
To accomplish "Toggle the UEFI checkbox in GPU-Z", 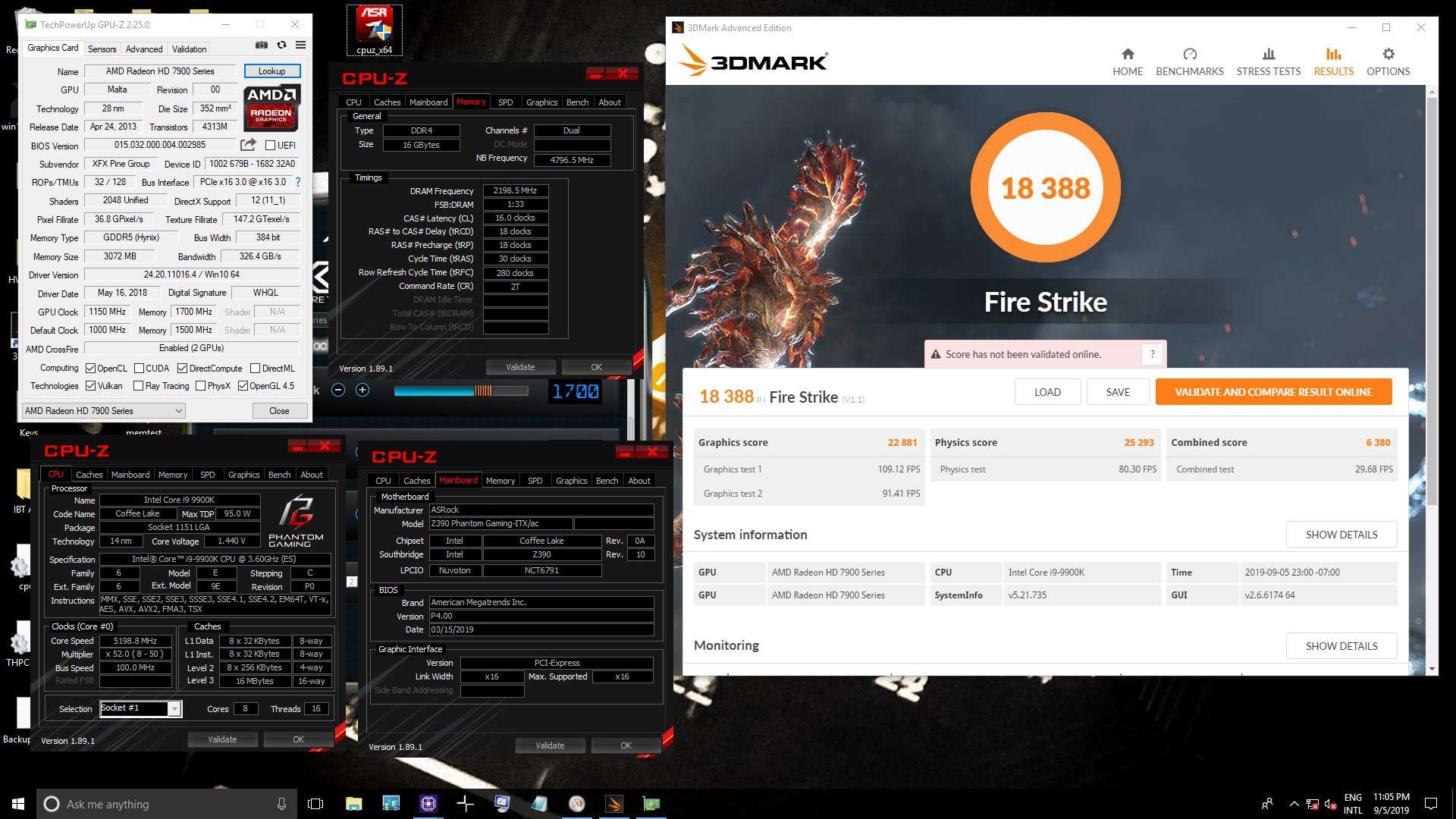I will pyautogui.click(x=270, y=145).
